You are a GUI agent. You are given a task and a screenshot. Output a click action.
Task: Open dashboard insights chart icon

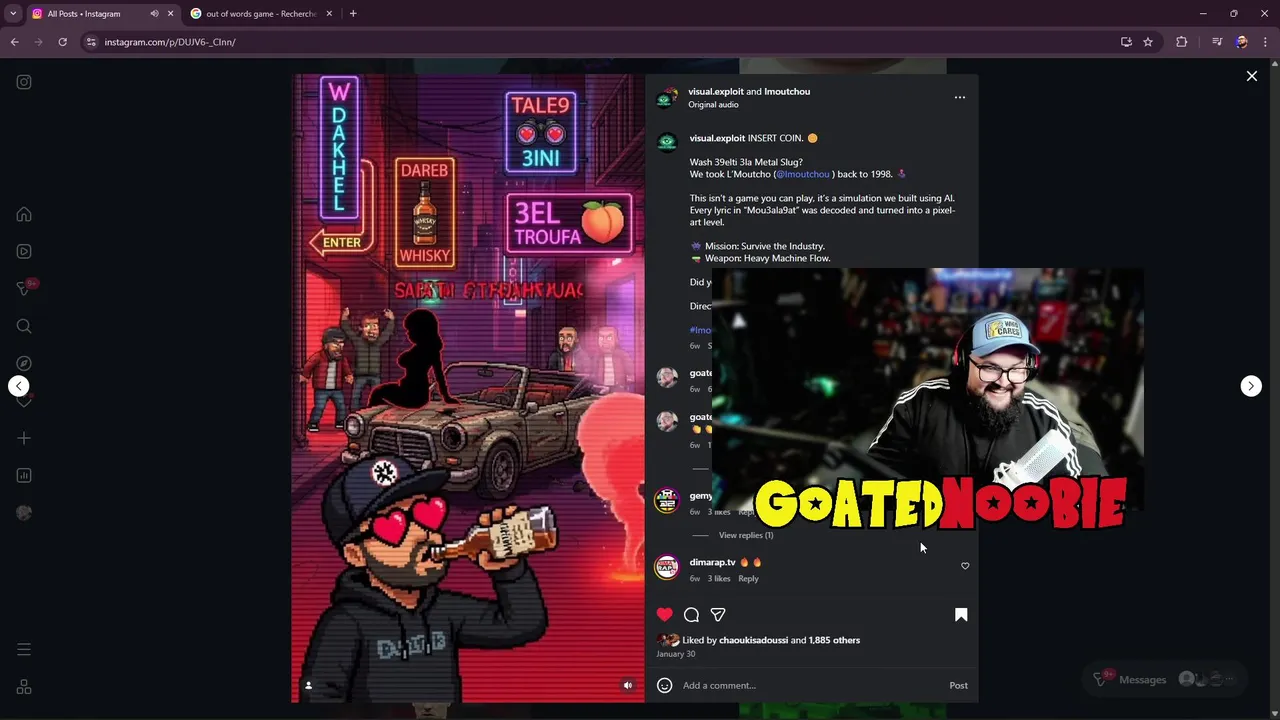tap(24, 475)
